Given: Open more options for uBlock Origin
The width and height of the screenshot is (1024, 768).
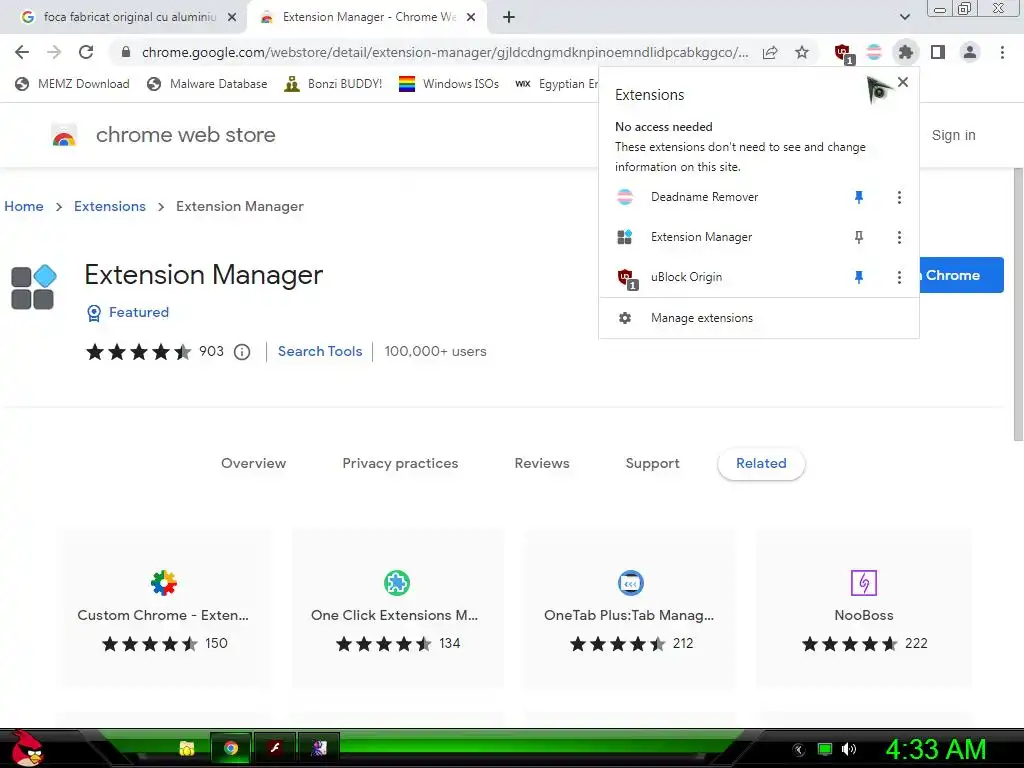Looking at the screenshot, I should [x=899, y=278].
